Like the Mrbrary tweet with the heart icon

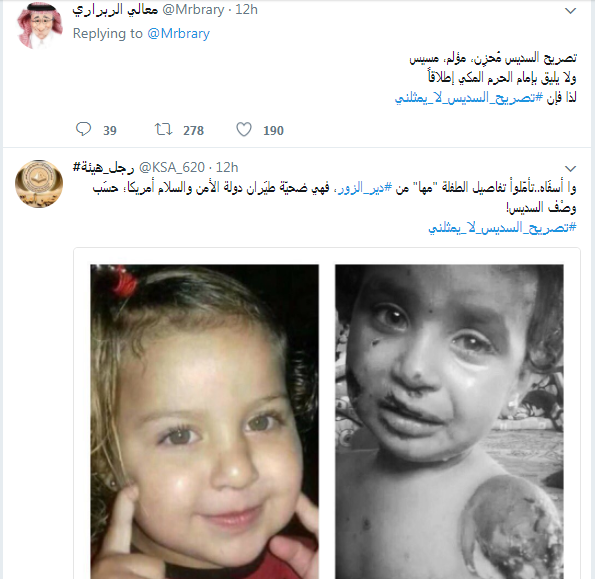pyautogui.click(x=244, y=129)
